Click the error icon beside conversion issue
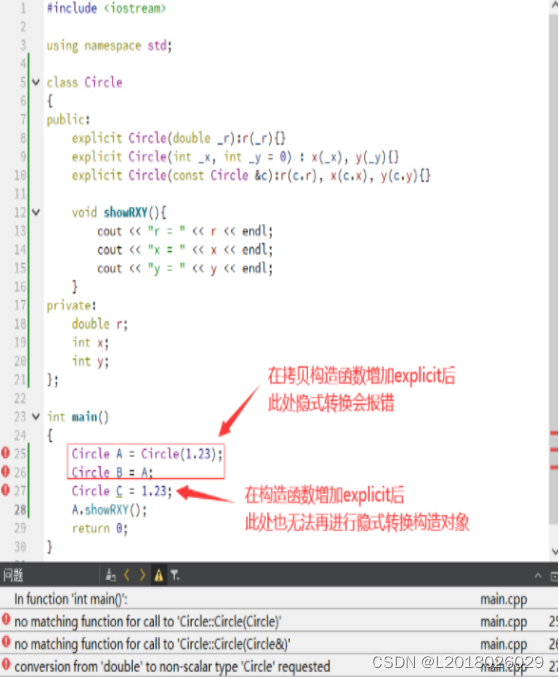The width and height of the screenshot is (559, 678). 6,664
